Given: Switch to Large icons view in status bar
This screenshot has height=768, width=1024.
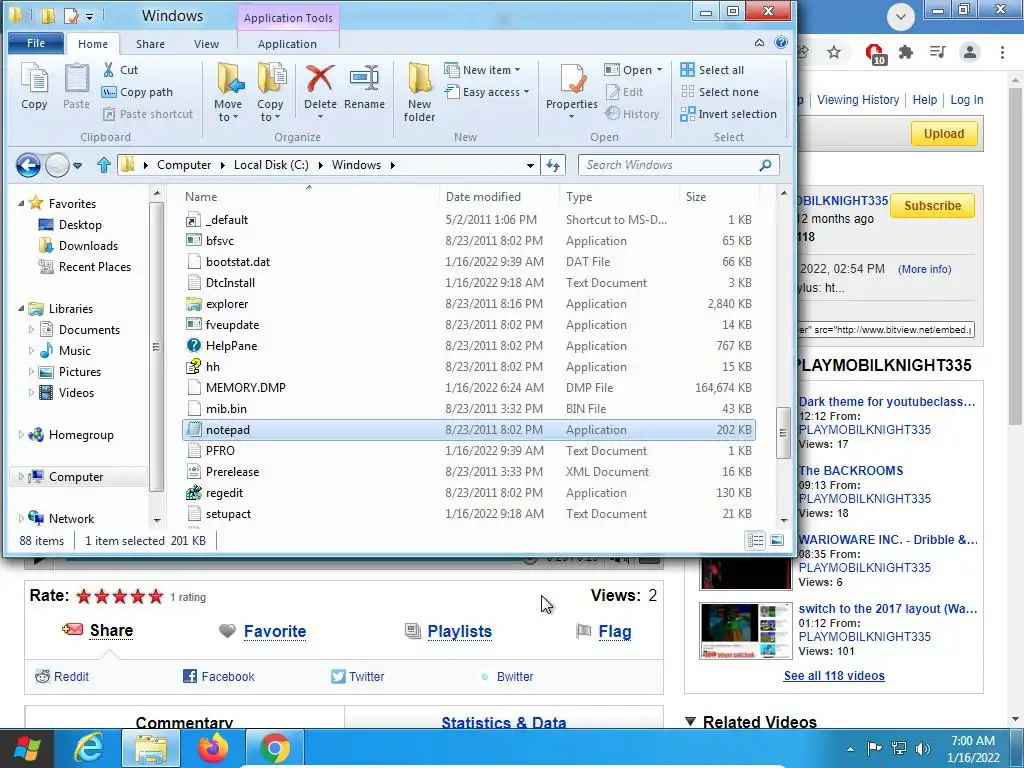Looking at the screenshot, I should (776, 540).
